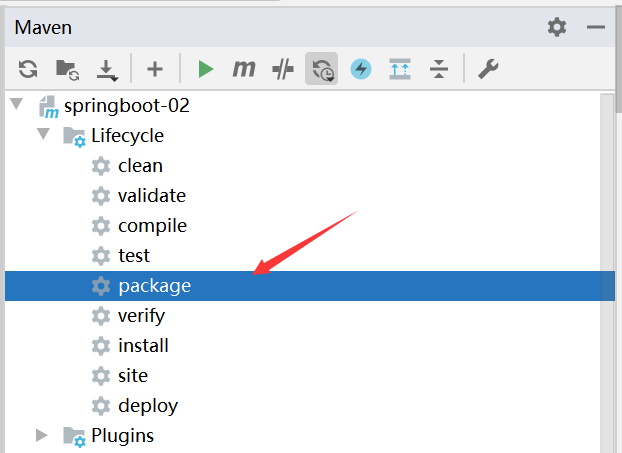Download sources and documentation icon
This screenshot has width=622, height=453.
(x=107, y=70)
